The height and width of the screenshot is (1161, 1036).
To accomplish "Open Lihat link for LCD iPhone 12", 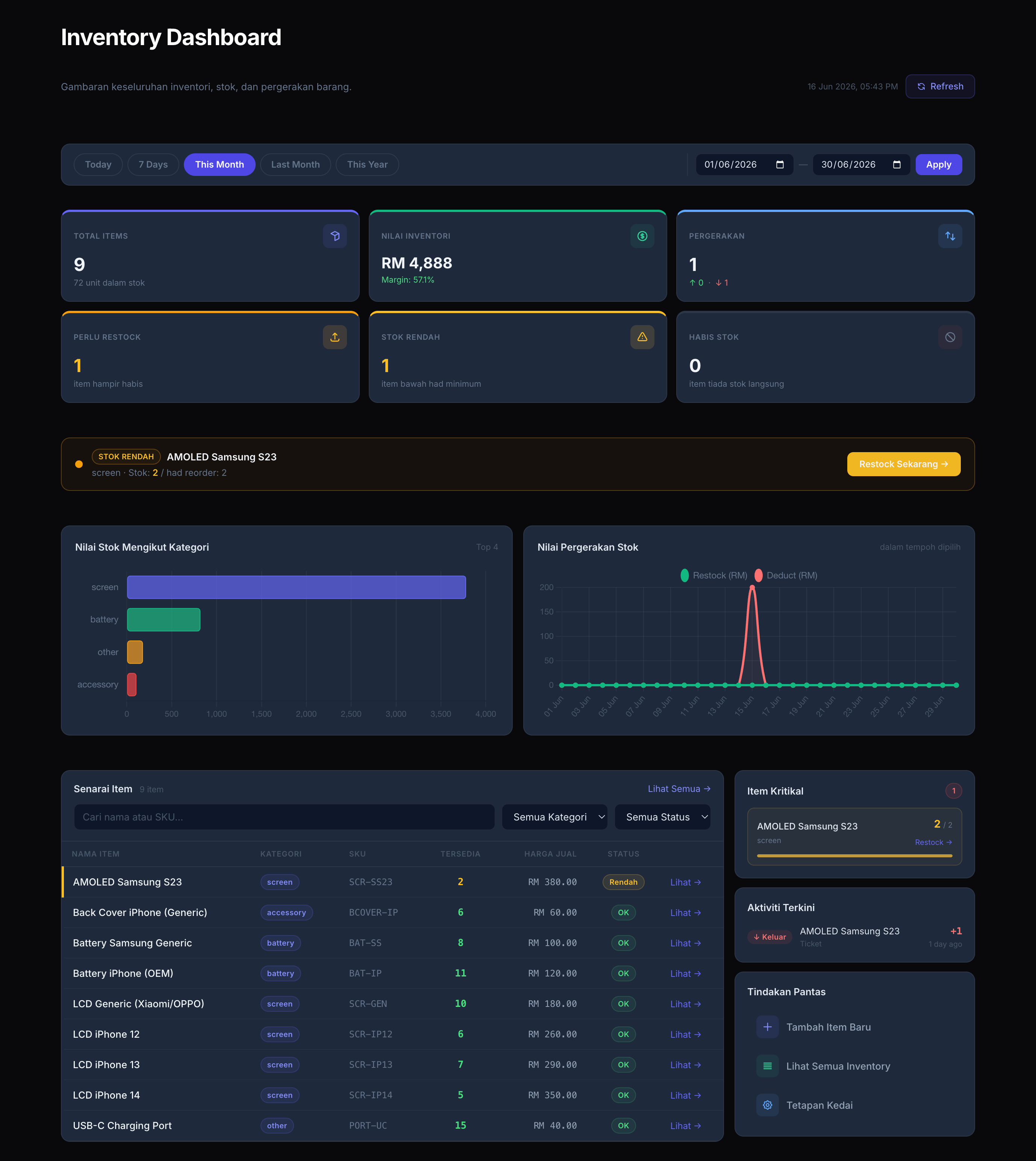I will [685, 1034].
